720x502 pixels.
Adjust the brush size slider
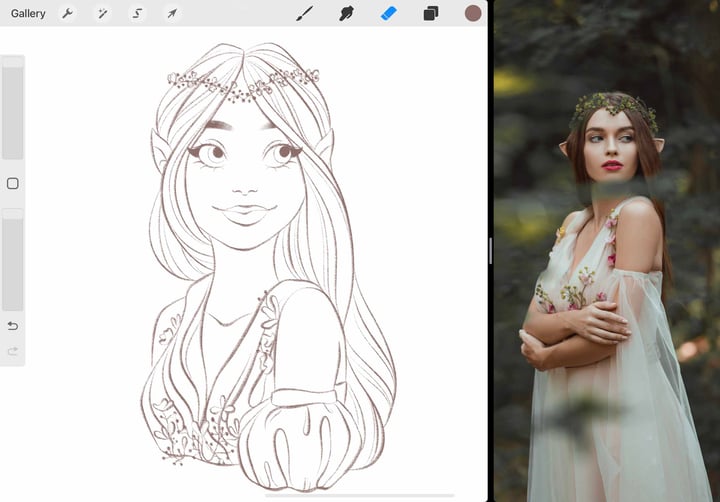click(12, 107)
